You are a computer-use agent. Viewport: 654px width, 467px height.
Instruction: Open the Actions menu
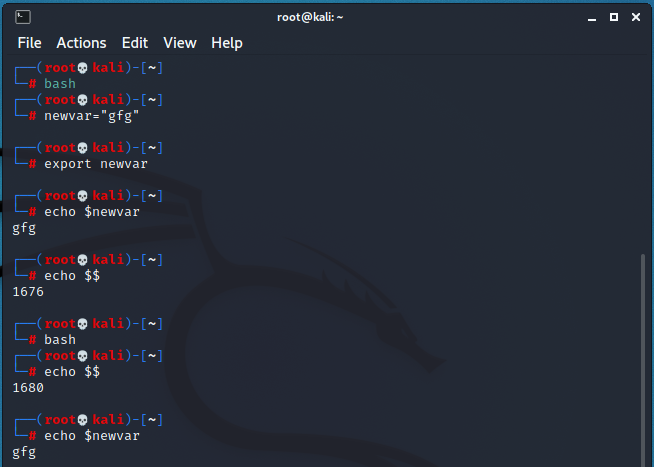click(81, 43)
